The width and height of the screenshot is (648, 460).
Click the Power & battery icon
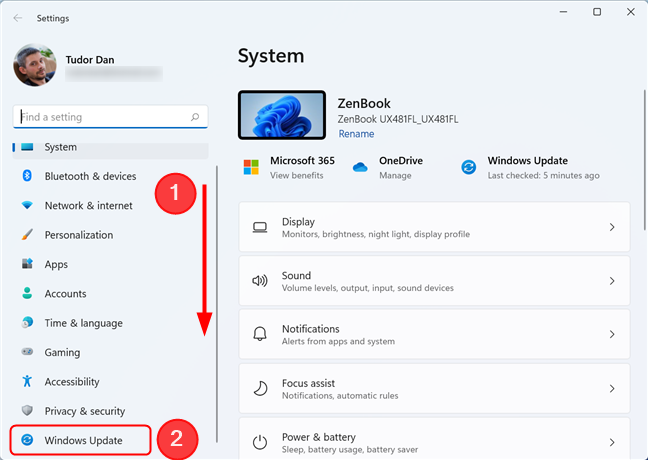[260, 442]
